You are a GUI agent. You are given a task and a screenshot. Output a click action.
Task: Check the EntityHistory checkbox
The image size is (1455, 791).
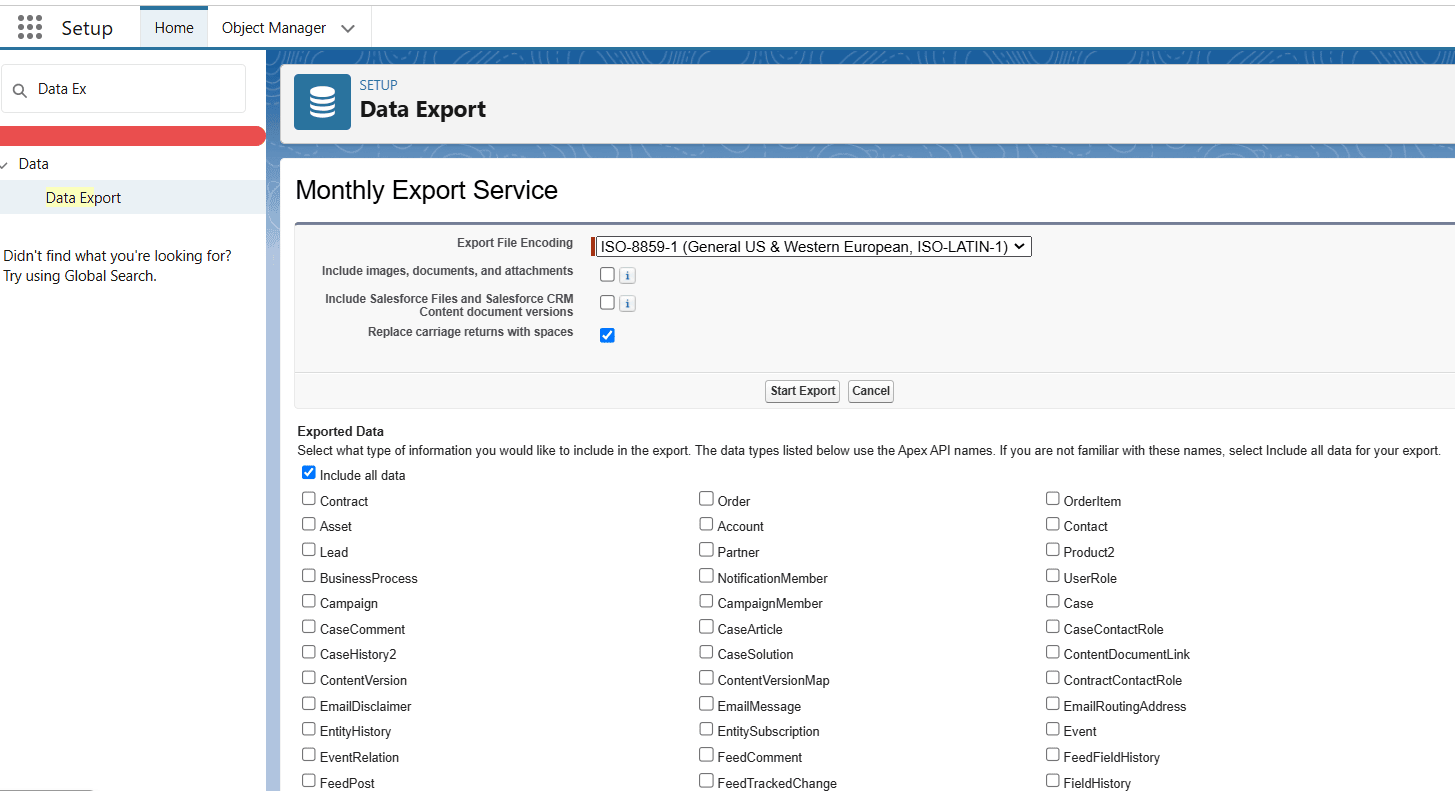pos(309,729)
